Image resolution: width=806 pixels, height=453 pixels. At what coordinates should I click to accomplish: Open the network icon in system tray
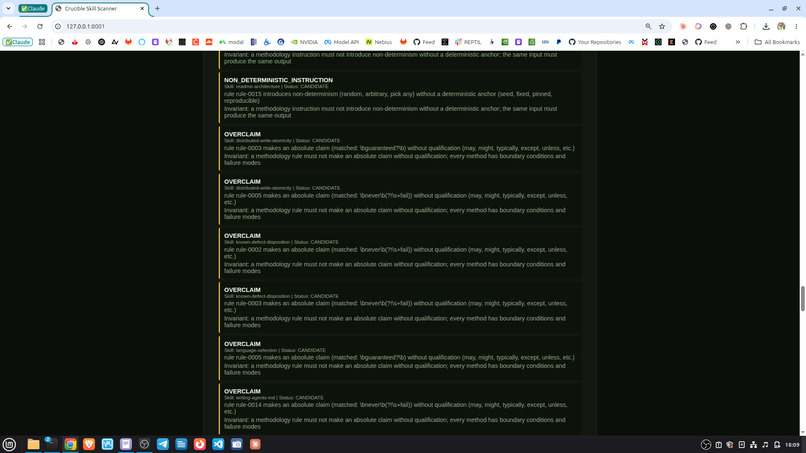click(753, 445)
